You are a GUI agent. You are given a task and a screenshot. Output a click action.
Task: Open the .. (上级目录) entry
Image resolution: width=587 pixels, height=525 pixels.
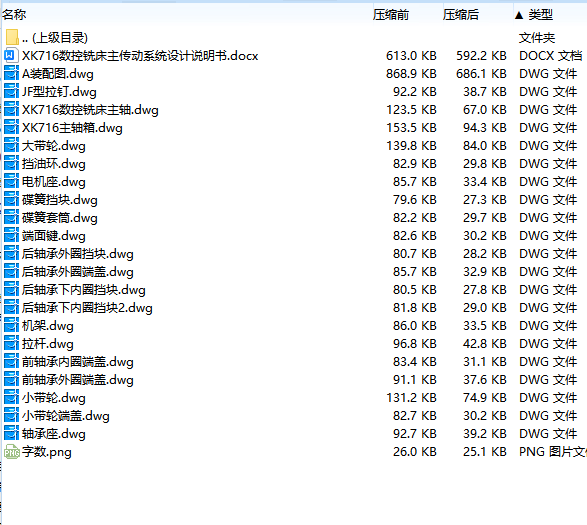(55, 37)
